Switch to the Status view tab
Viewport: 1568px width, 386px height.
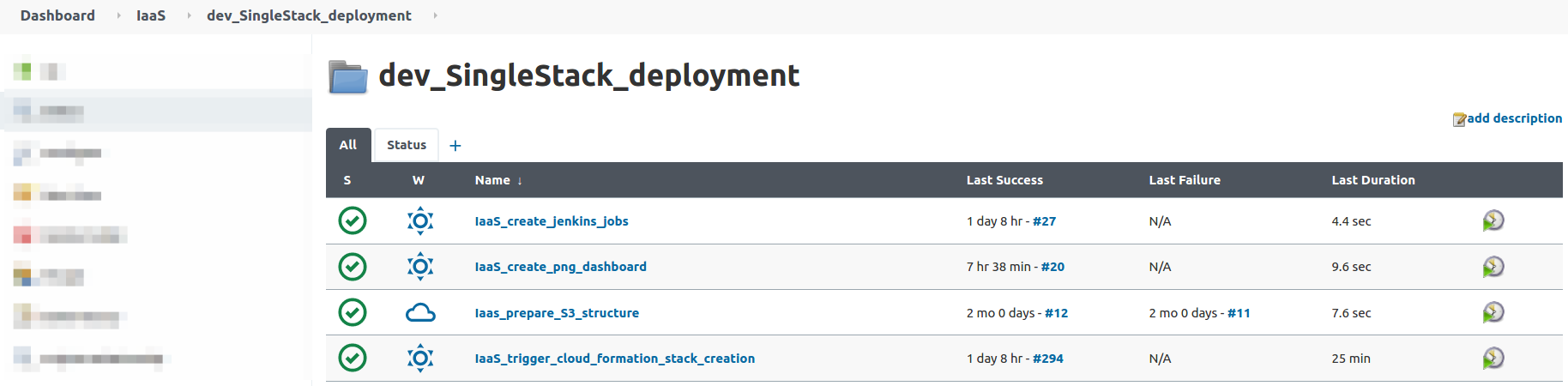point(406,145)
